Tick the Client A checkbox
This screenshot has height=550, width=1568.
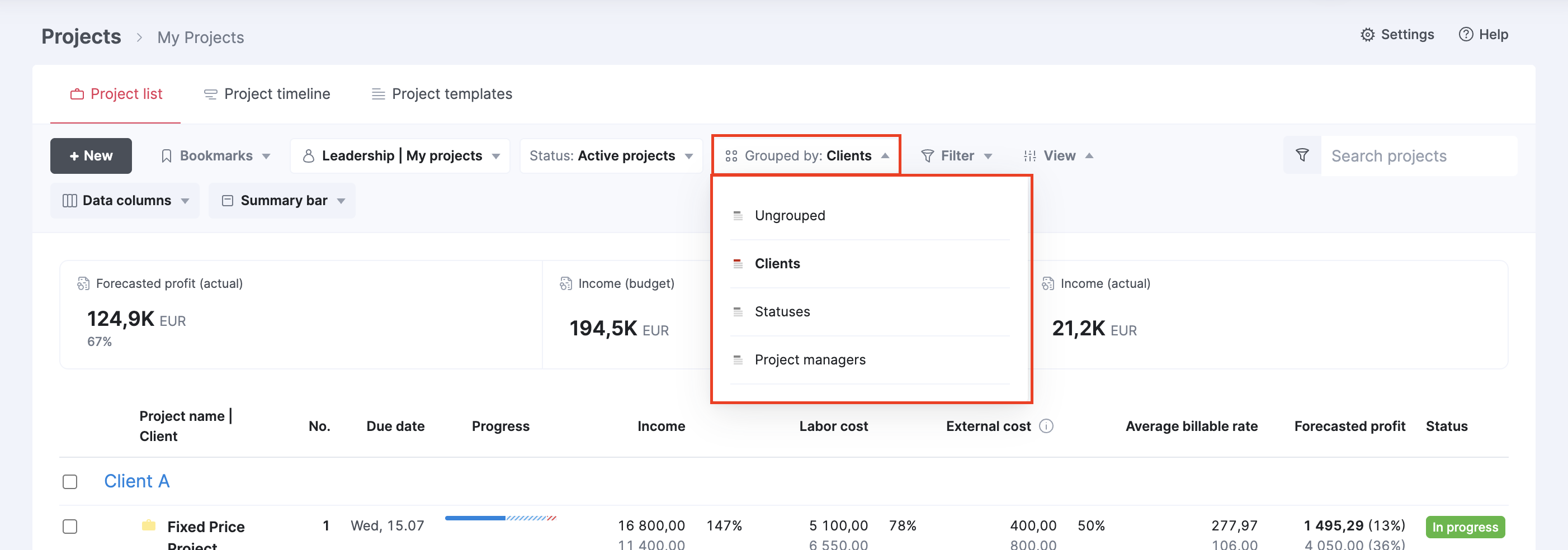(70, 482)
